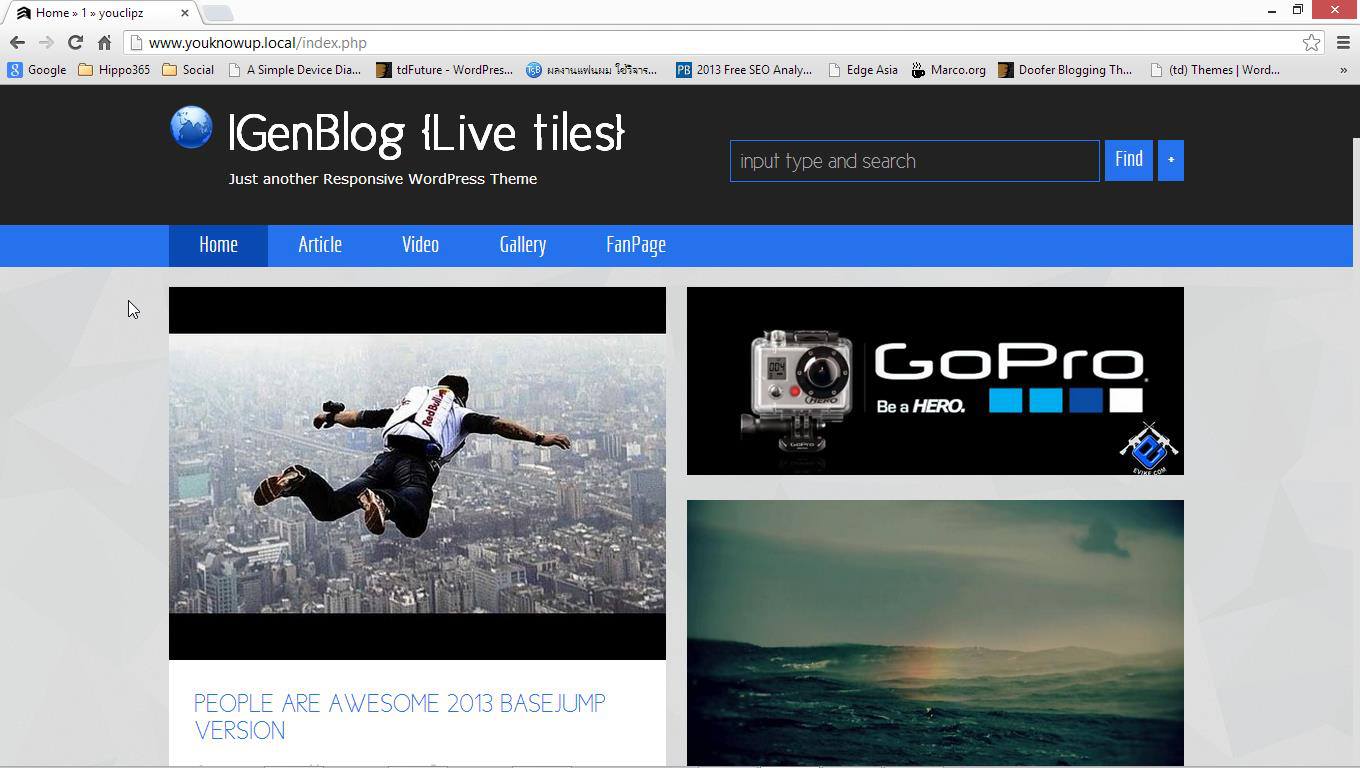Click the blue globe site logo
This screenshot has width=1360, height=768.
[191, 128]
